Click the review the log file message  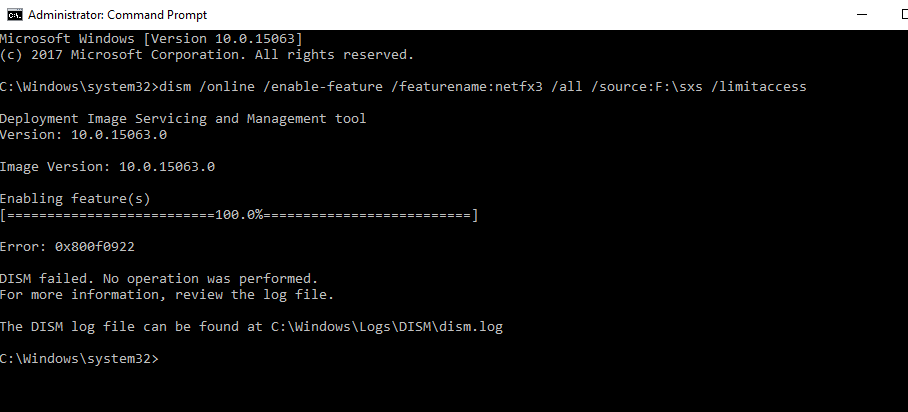click(255, 295)
